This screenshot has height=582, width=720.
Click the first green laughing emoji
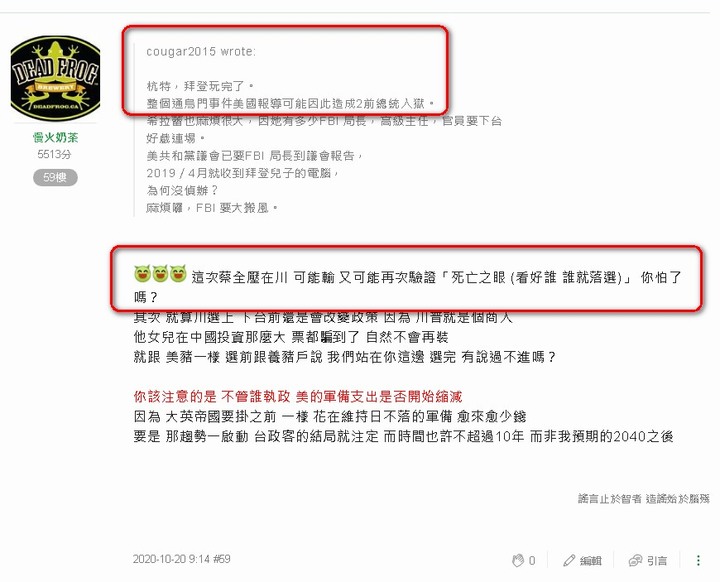142,274
